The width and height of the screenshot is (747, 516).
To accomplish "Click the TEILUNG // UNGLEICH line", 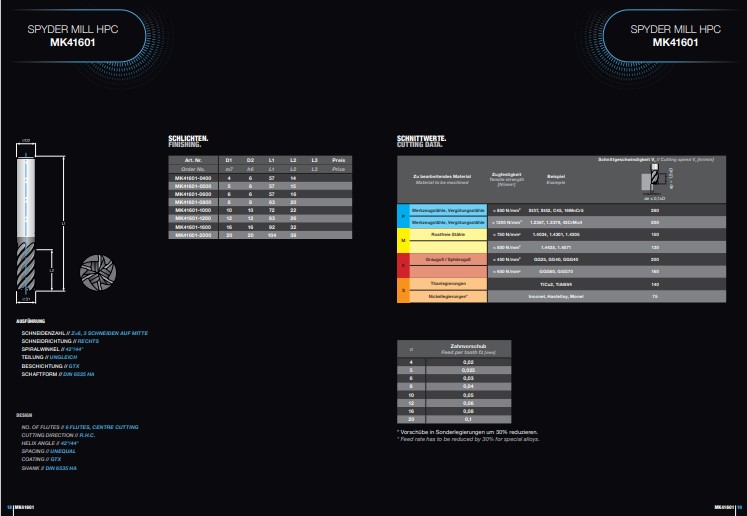I will pyautogui.click(x=49, y=357).
